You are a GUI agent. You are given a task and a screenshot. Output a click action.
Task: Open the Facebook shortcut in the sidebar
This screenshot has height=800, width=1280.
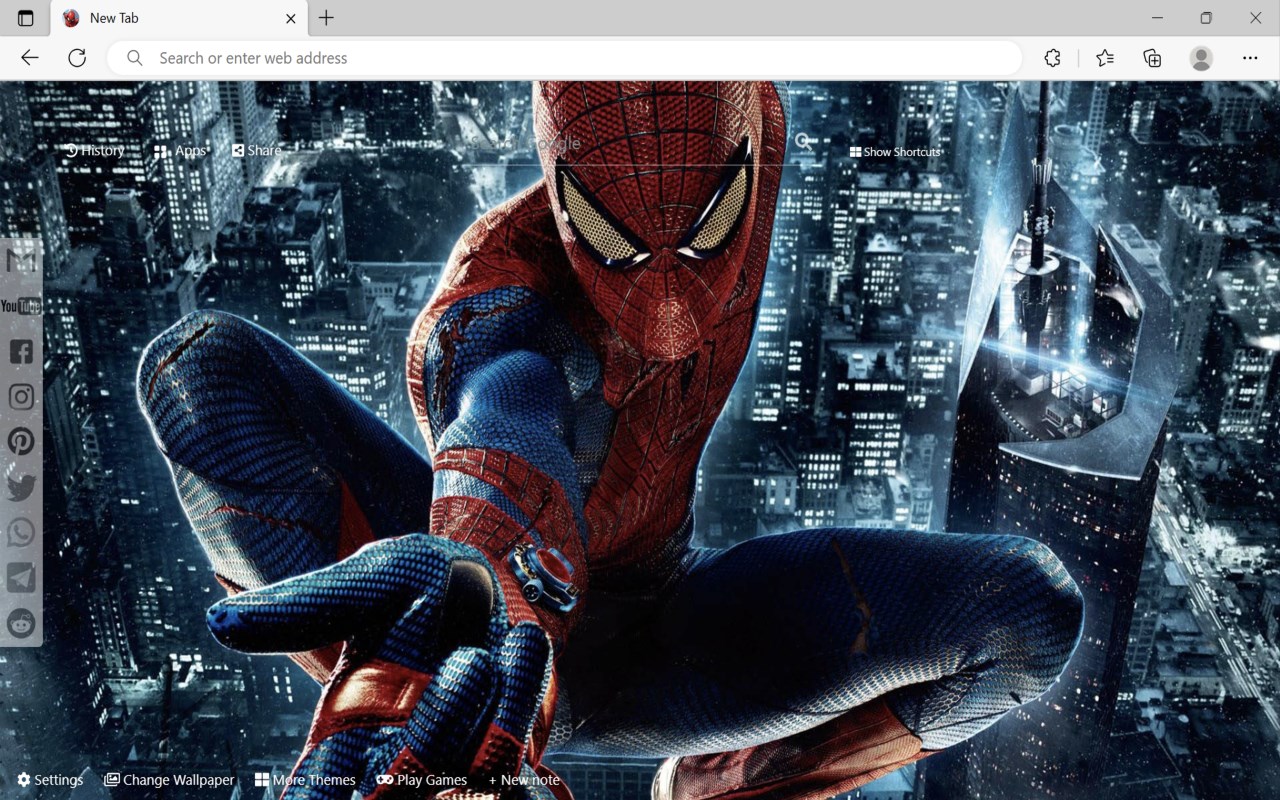pos(21,351)
